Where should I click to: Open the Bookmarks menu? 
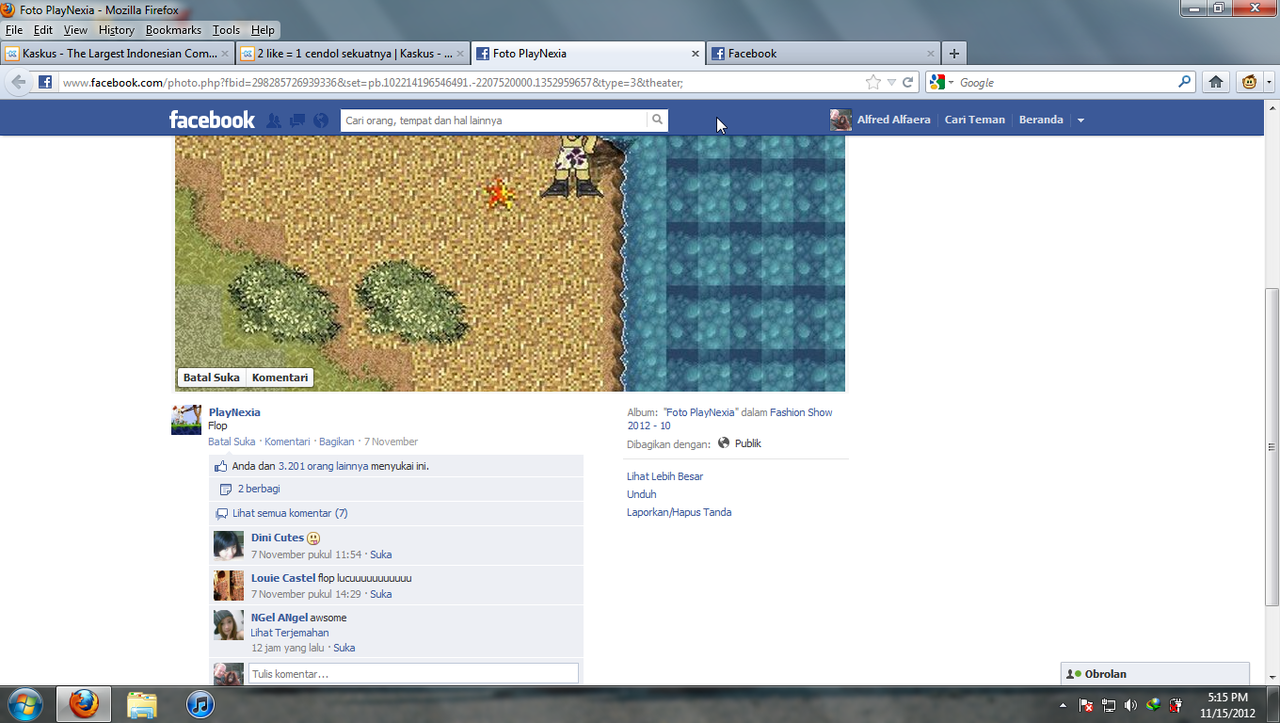click(x=173, y=30)
